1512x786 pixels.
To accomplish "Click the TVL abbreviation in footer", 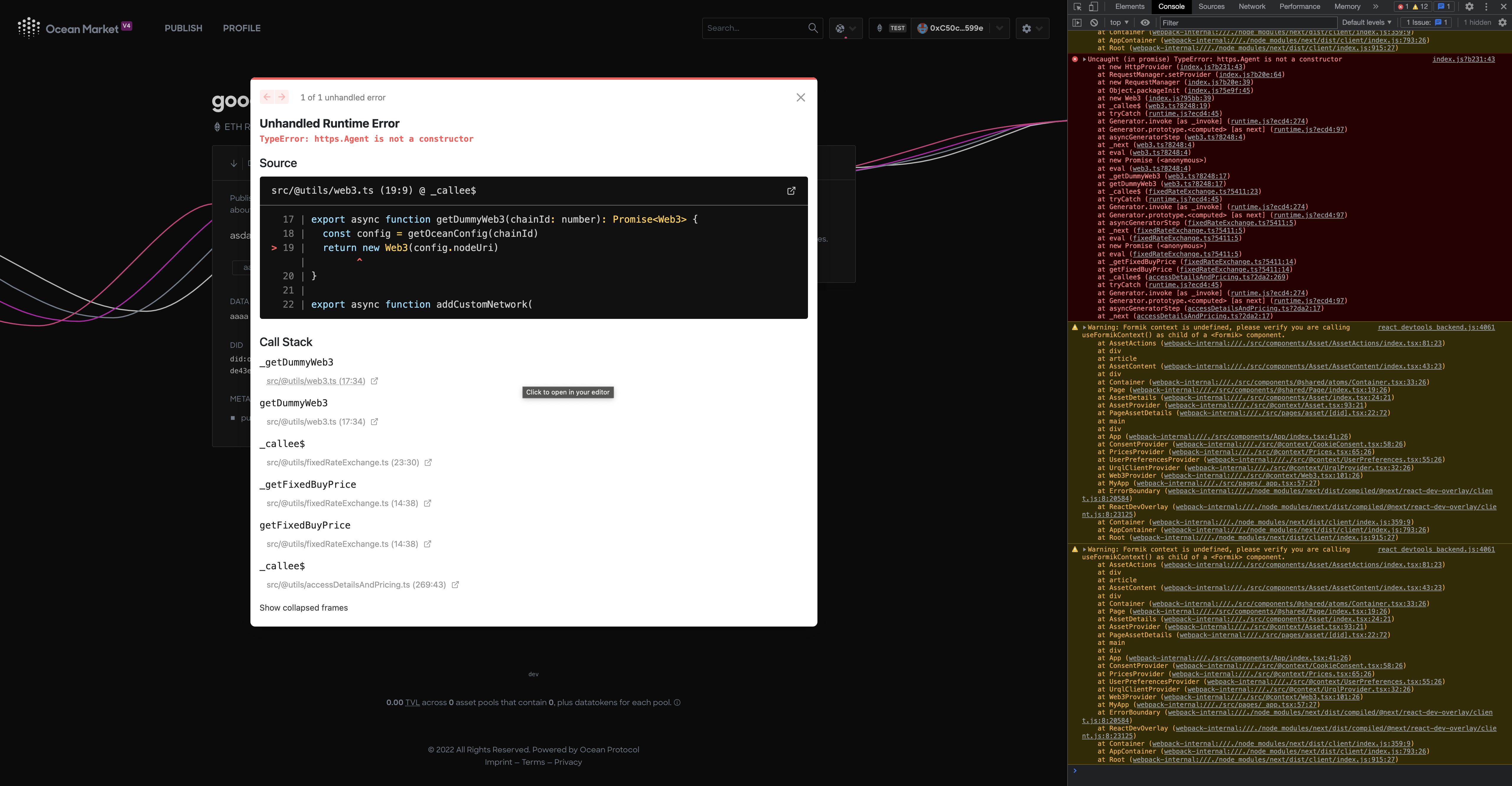I will 413,703.
